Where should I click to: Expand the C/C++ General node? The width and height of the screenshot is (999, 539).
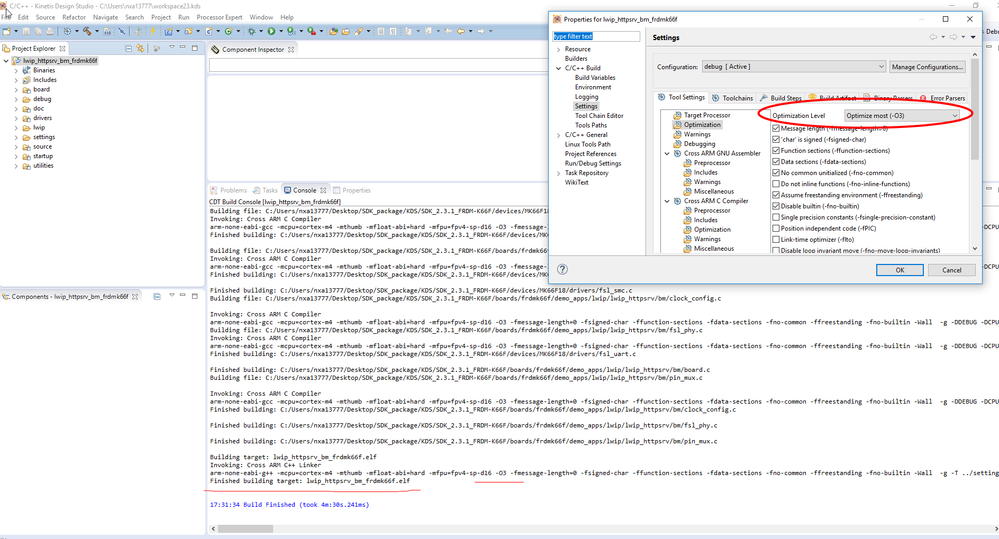559,135
